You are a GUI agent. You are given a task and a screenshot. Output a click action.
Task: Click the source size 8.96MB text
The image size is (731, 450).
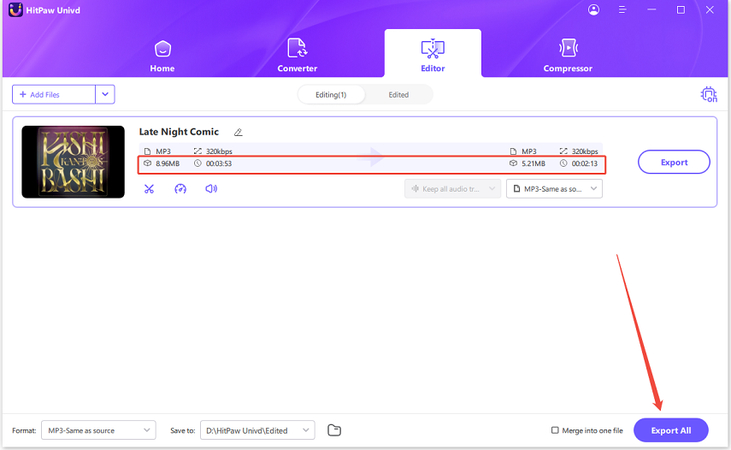click(167, 164)
